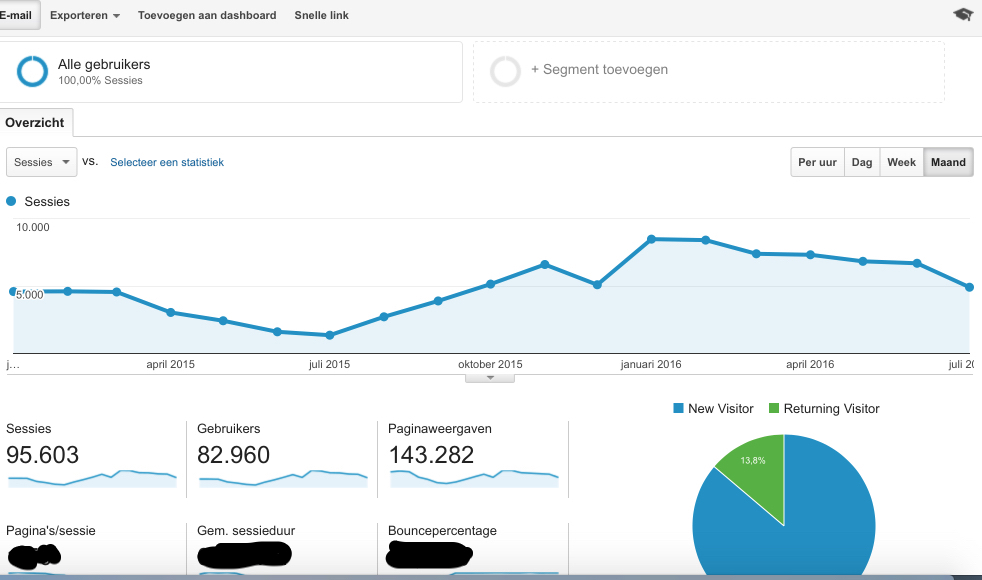Viewport: 982px width, 580px height.
Task: Click the 10.000 y-axis label
Action: coord(33,227)
